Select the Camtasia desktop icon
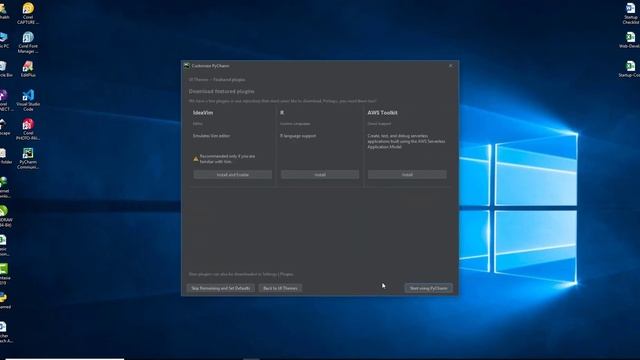Viewport: 640px width, 360px height. coord(4,273)
